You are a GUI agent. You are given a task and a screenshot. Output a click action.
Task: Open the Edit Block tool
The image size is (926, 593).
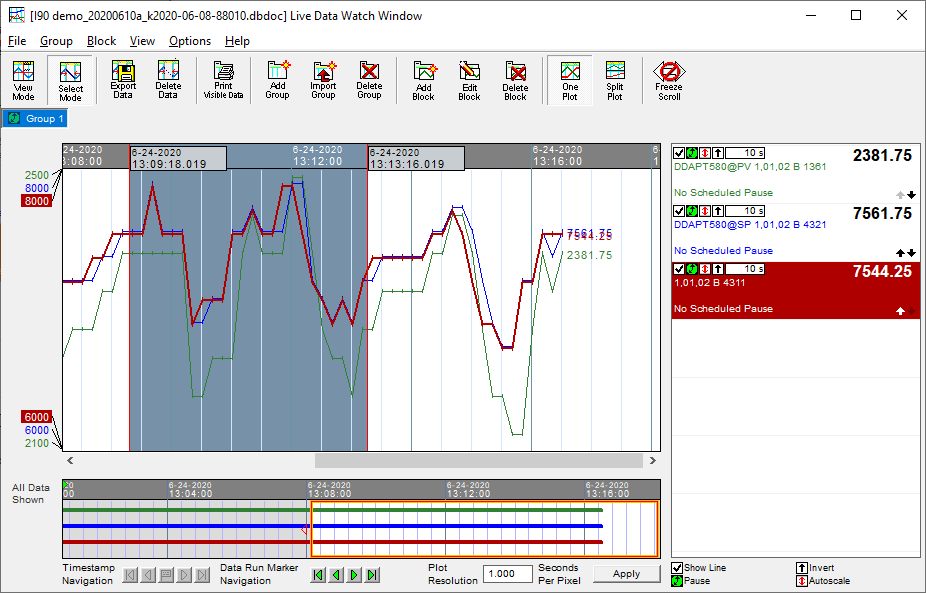tap(469, 80)
